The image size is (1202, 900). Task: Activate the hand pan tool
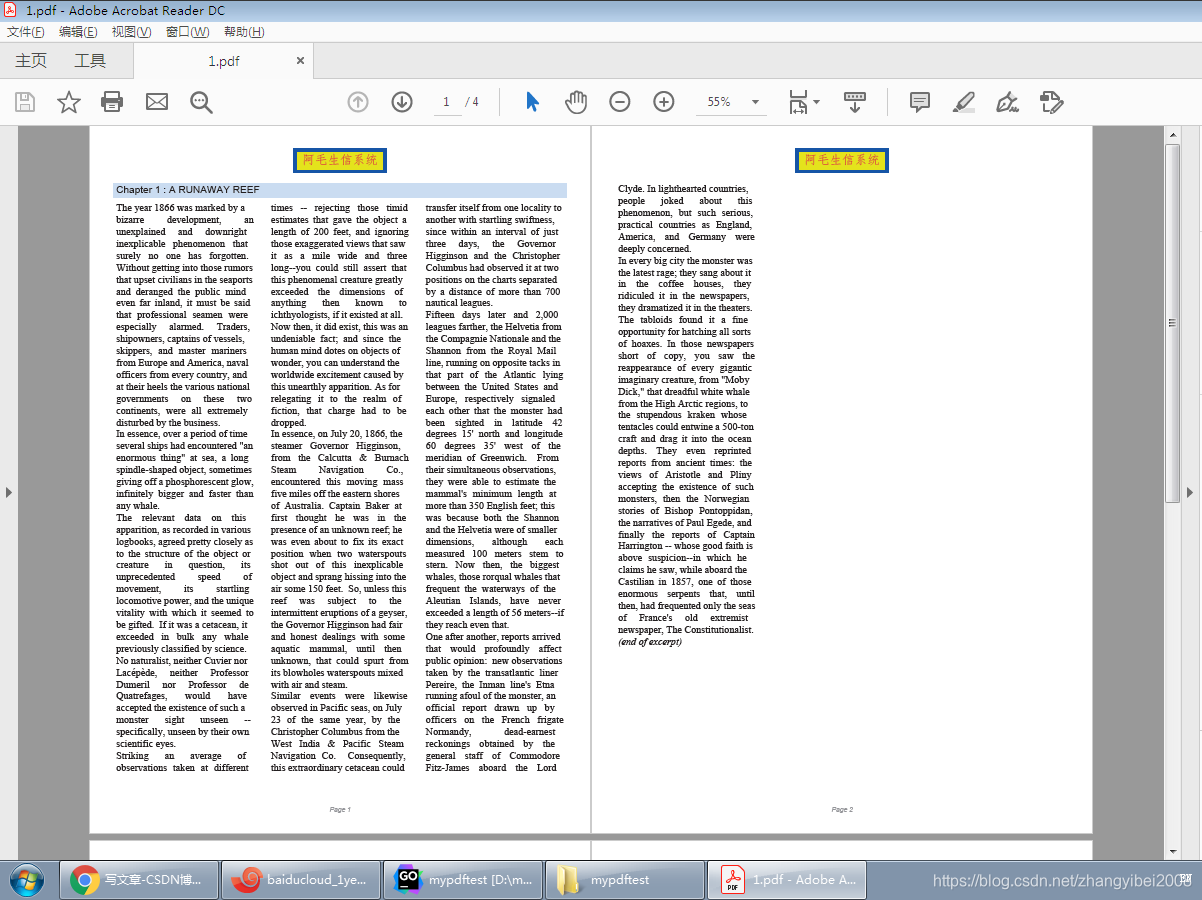click(x=576, y=102)
